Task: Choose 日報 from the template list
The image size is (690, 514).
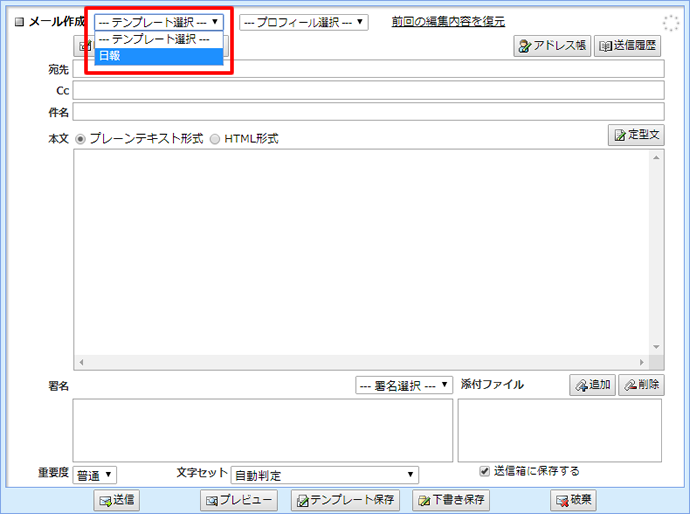Action: [159, 56]
